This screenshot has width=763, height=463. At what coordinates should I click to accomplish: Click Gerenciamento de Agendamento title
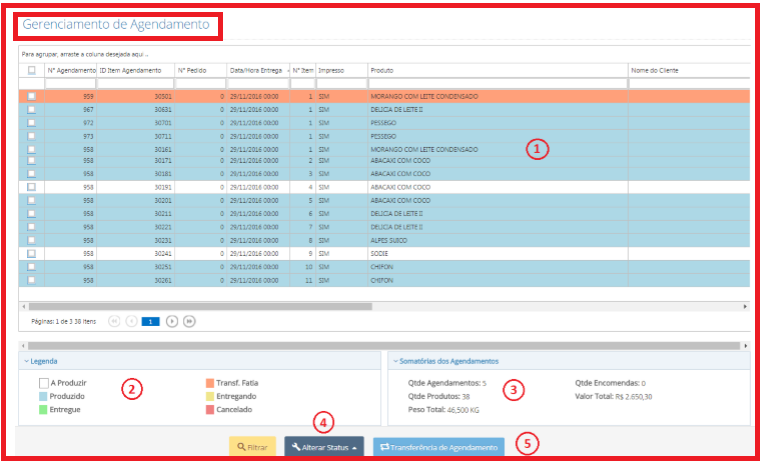pos(116,25)
